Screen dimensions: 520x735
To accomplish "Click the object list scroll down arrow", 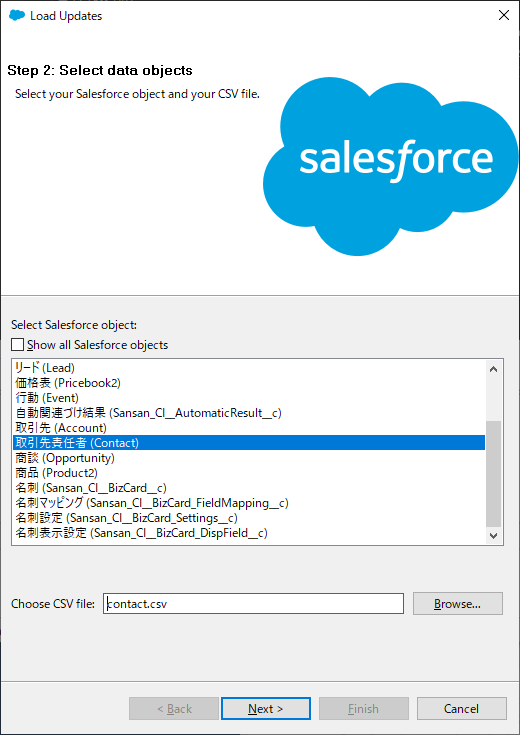I will (493, 535).
